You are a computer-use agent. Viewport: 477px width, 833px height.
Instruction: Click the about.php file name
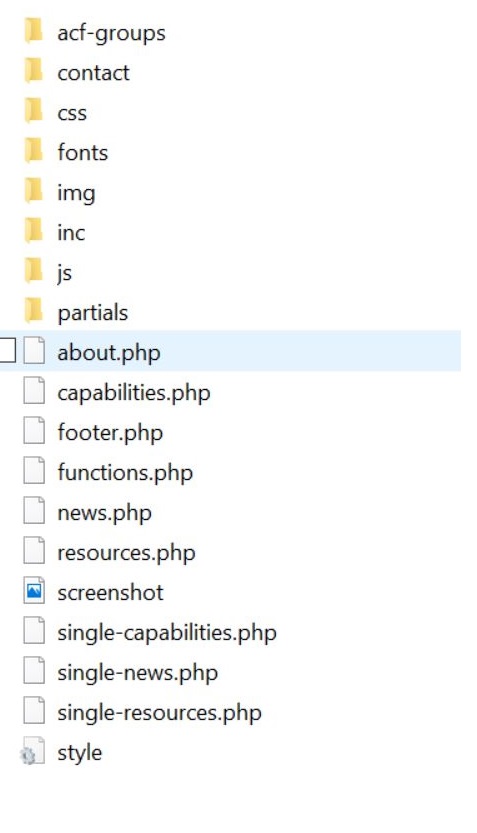tap(109, 353)
